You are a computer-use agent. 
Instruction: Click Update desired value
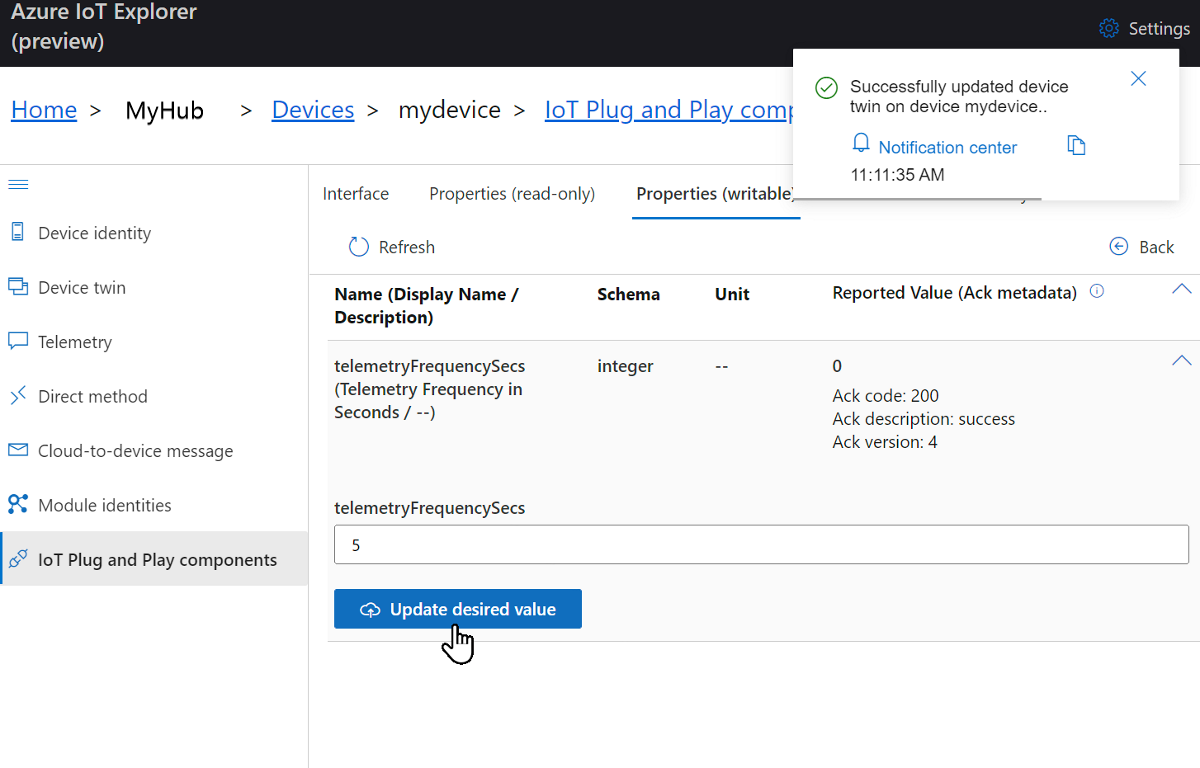(x=457, y=608)
